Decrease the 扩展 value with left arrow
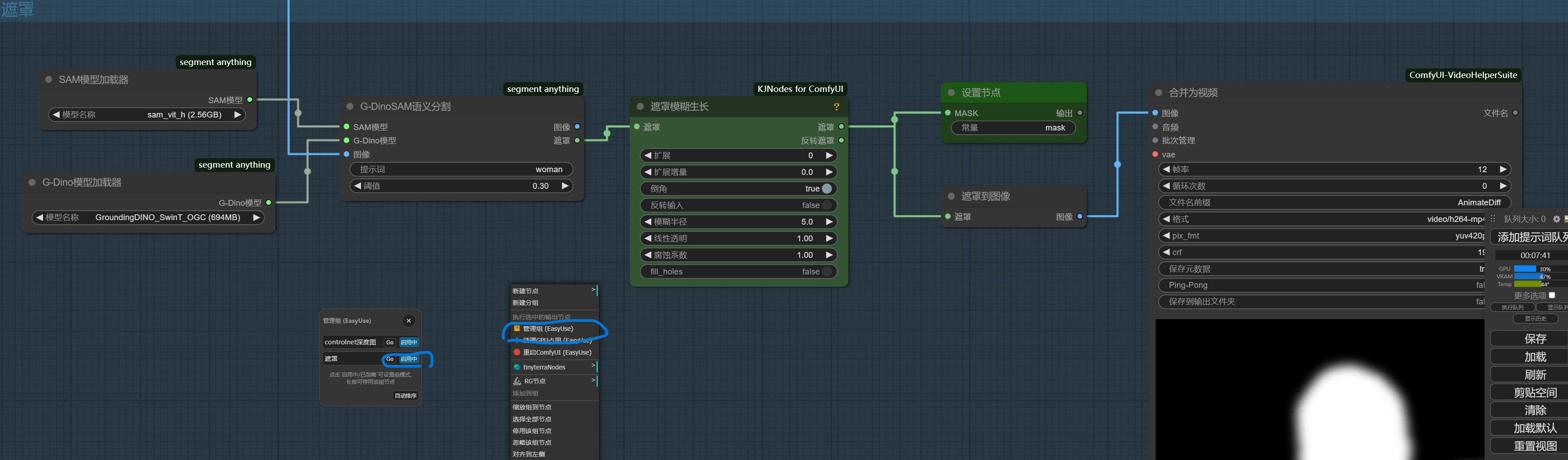 [648, 156]
